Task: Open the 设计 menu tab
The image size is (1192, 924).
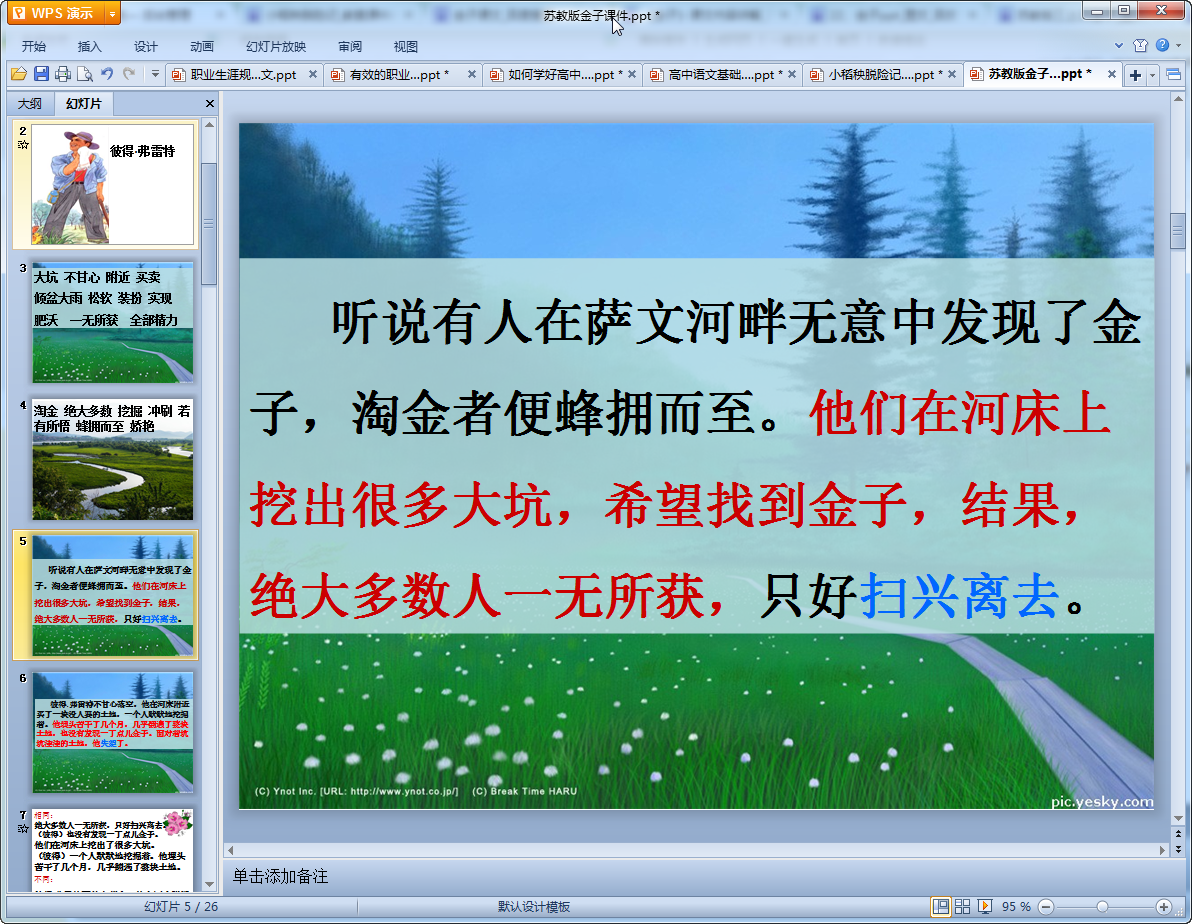Action: click(x=145, y=46)
